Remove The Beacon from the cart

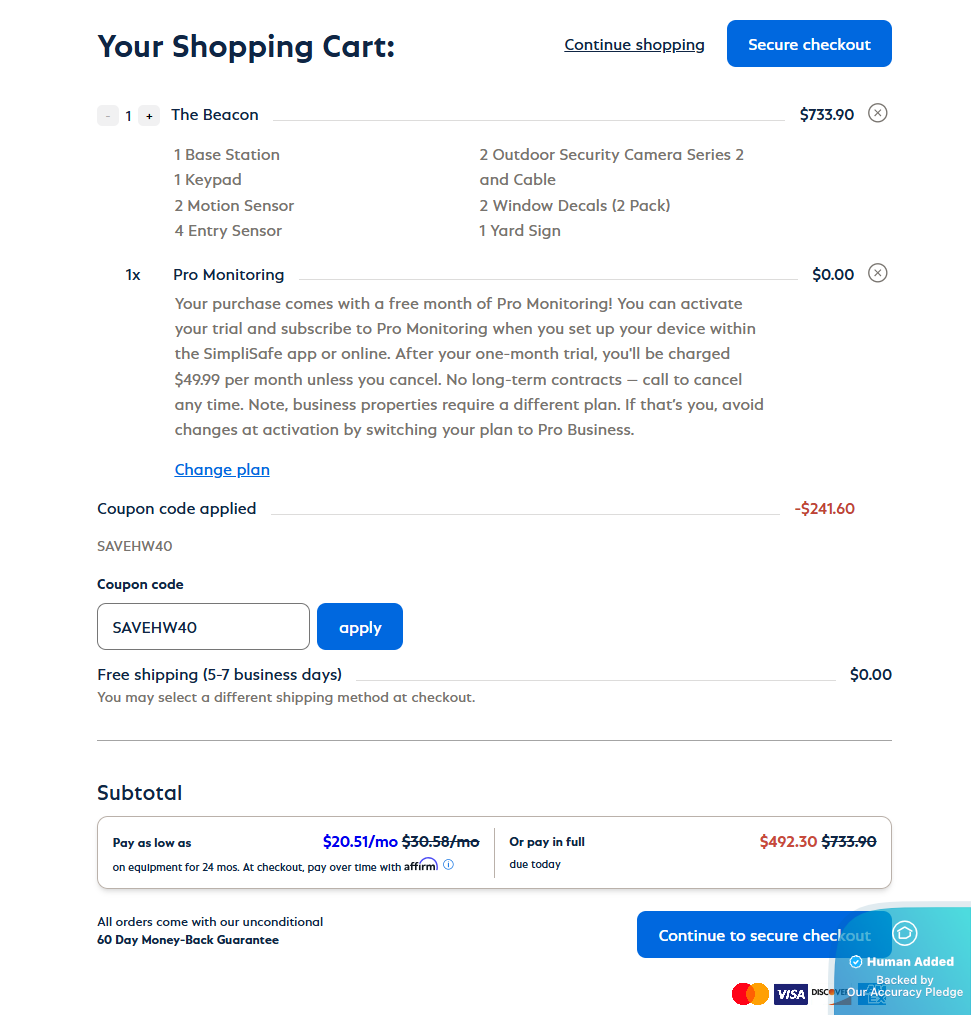click(877, 113)
